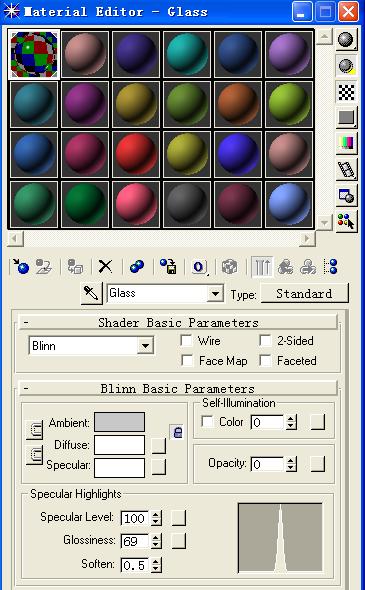Viewport: 365px width, 590px height.
Task: Click the eyedropper pick material icon
Action: 91,293
